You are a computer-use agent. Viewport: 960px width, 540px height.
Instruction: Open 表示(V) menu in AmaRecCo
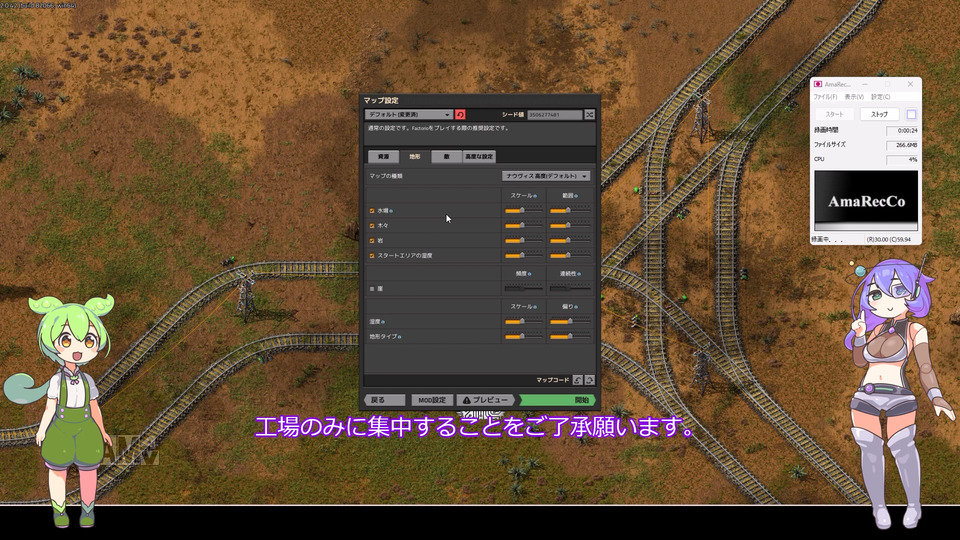click(x=854, y=97)
